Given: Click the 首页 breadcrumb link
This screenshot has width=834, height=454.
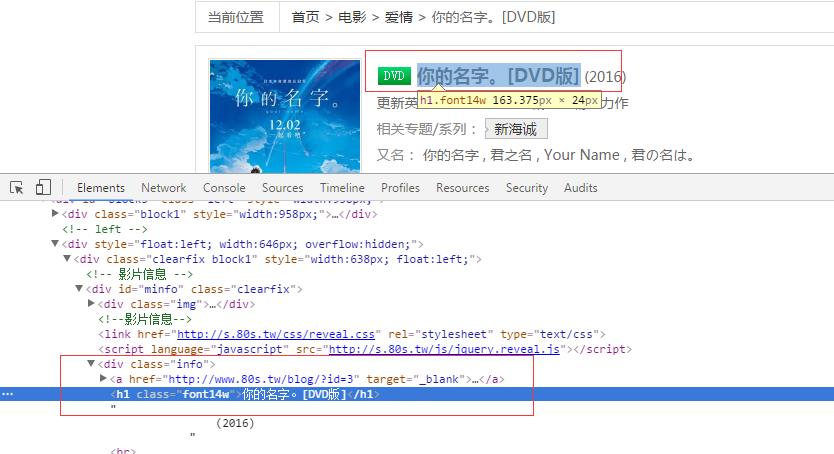Looking at the screenshot, I should [x=305, y=18].
